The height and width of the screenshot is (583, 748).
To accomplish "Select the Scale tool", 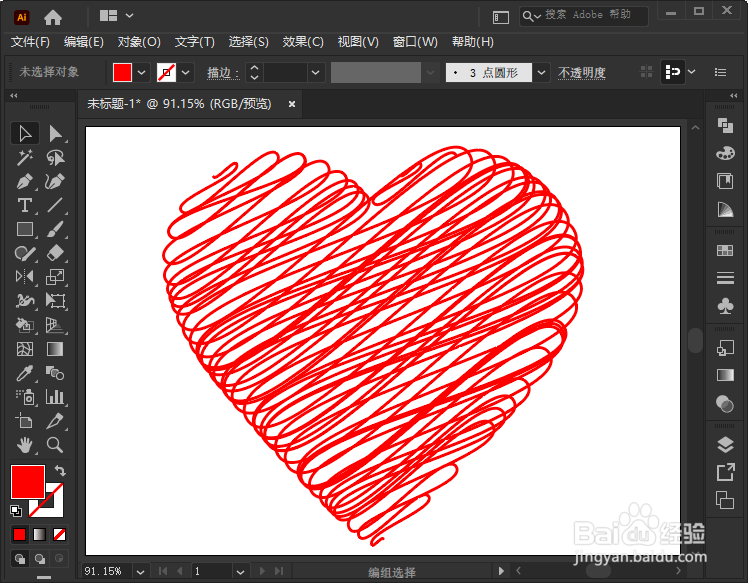I will pos(55,277).
